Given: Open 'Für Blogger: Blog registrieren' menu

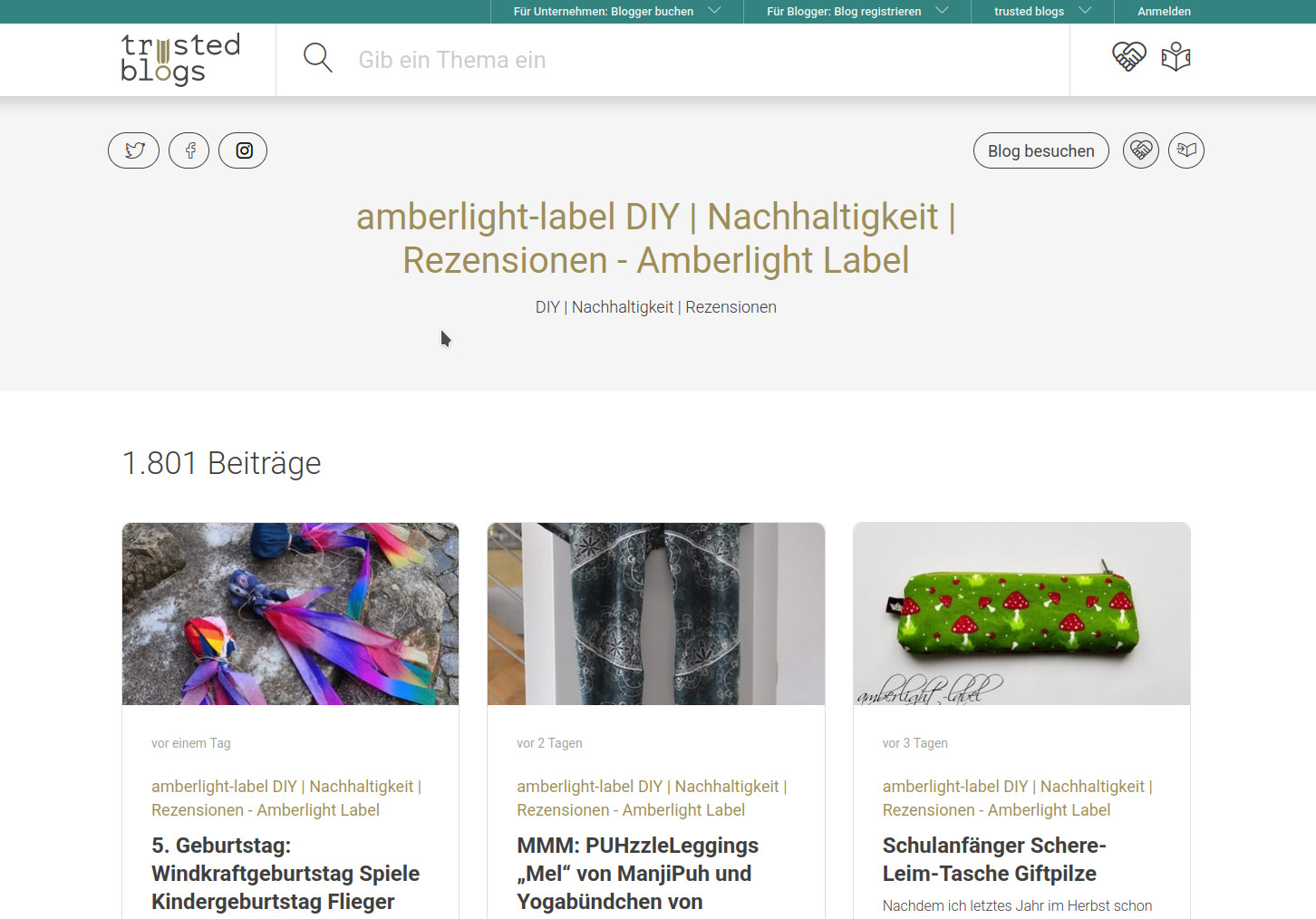Looking at the screenshot, I should coord(844,12).
